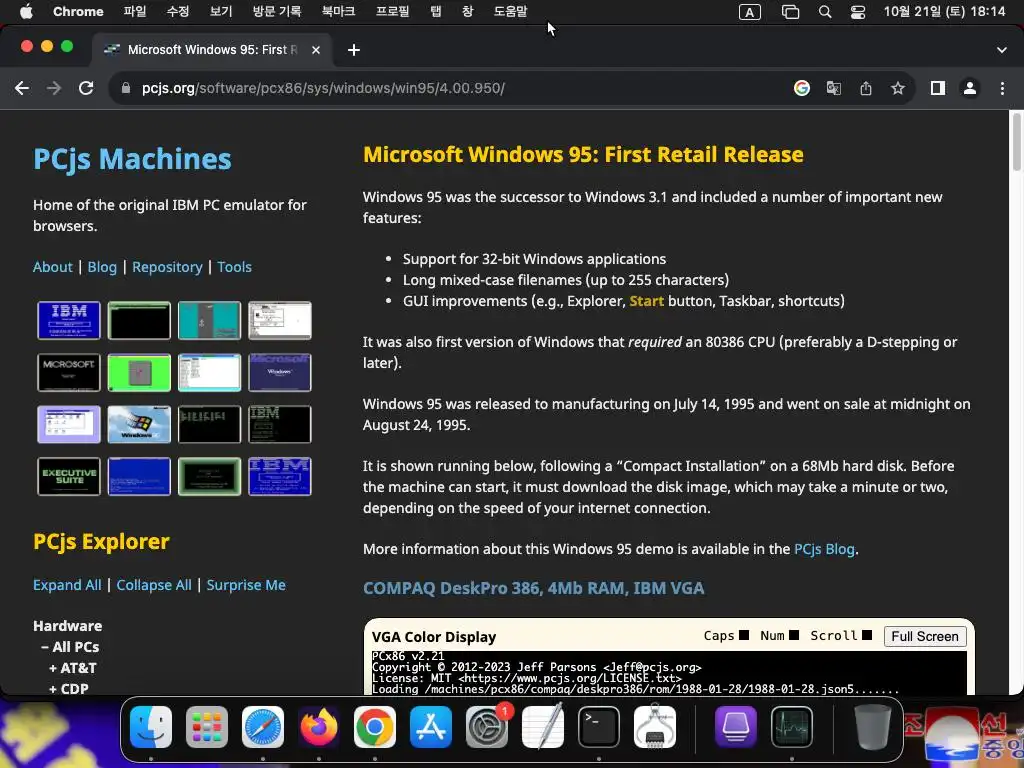Expand the CDP tree node
The image size is (1024, 768).
(69, 688)
